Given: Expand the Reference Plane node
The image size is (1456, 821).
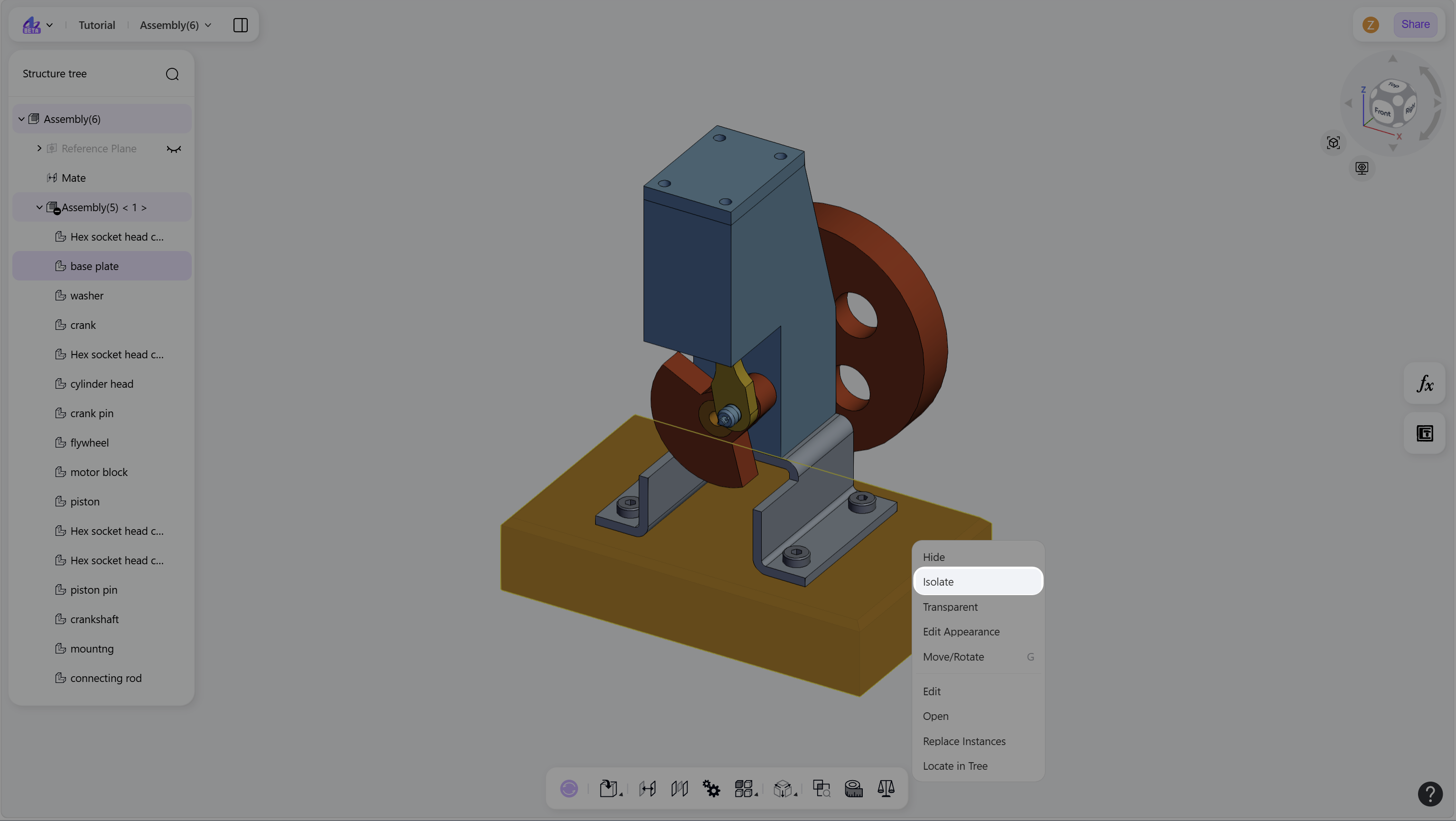Looking at the screenshot, I should pos(39,148).
